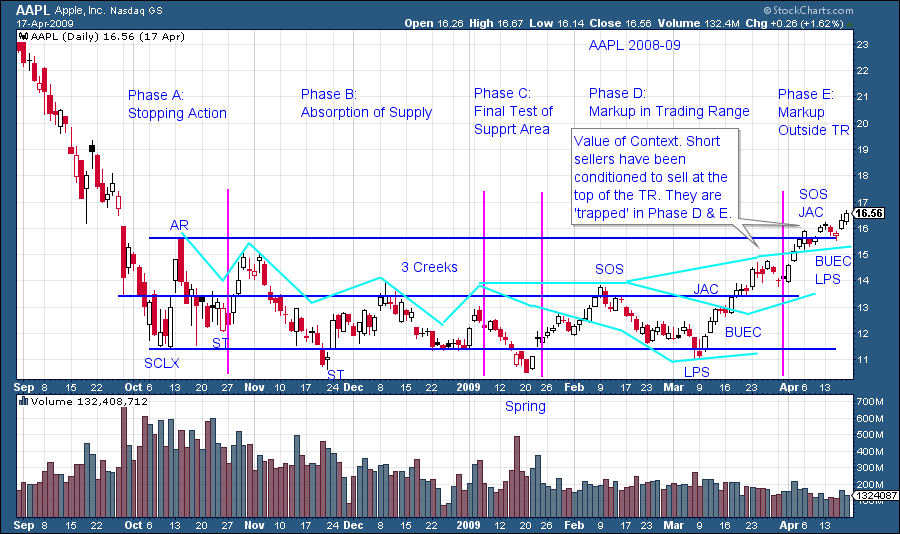900x534 pixels.
Task: Click the ST label beside the Oct 27 line
Action: coord(220,343)
